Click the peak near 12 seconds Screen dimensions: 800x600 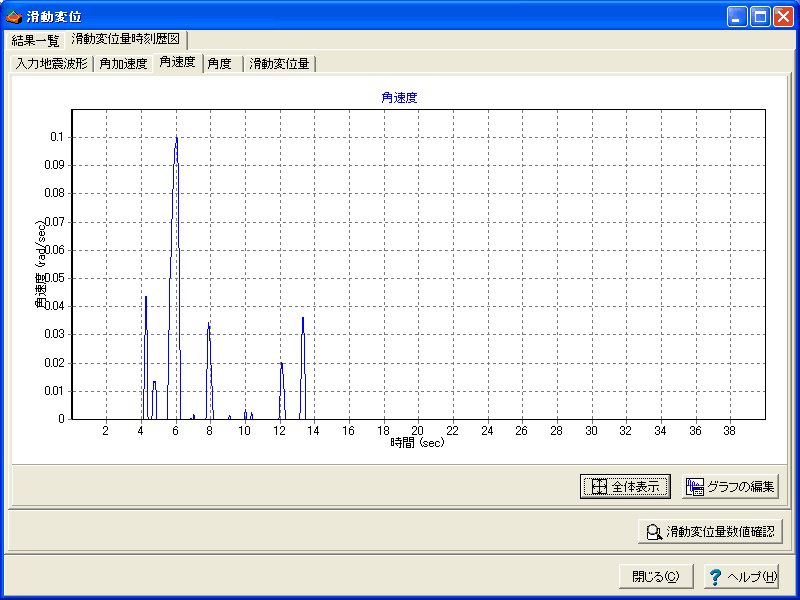(x=281, y=364)
